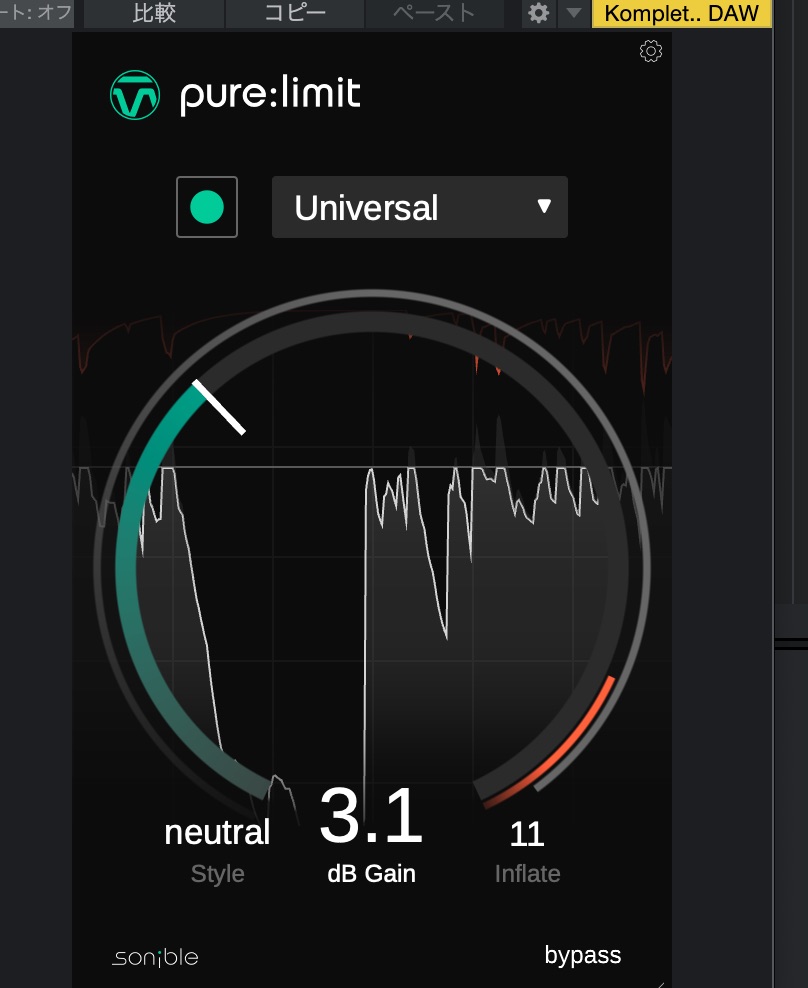The height and width of the screenshot is (988, 808).
Task: Open the Universal profile dropdown
Action: click(x=419, y=207)
